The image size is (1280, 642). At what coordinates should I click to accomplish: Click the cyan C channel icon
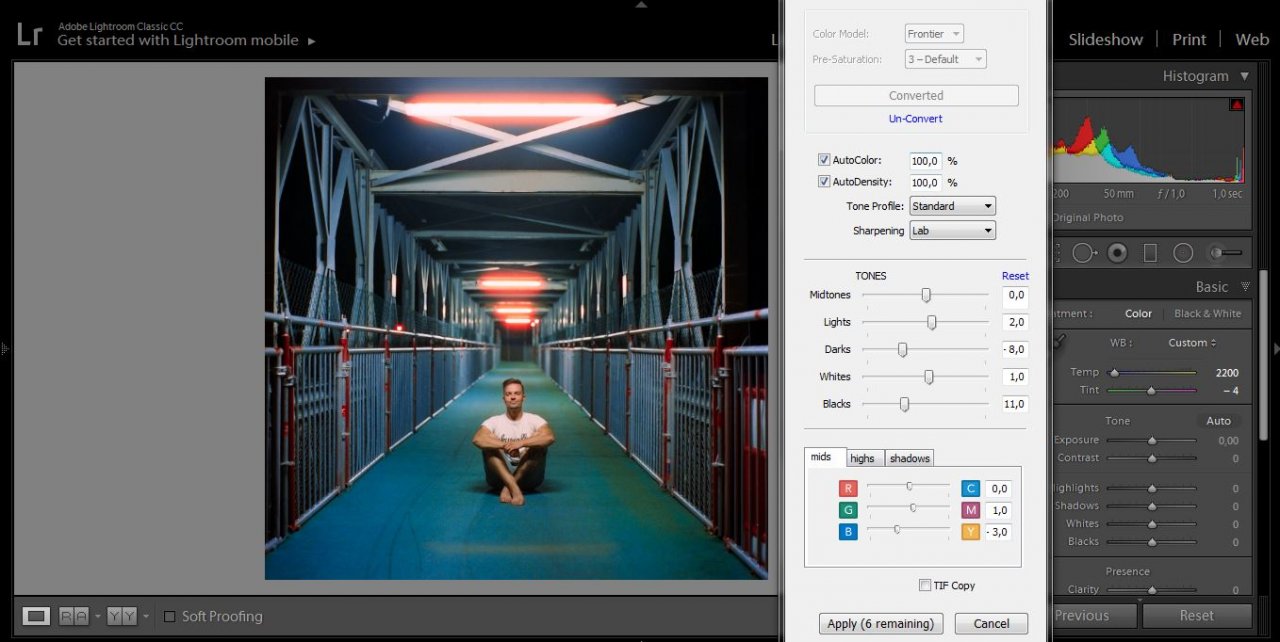coord(970,489)
